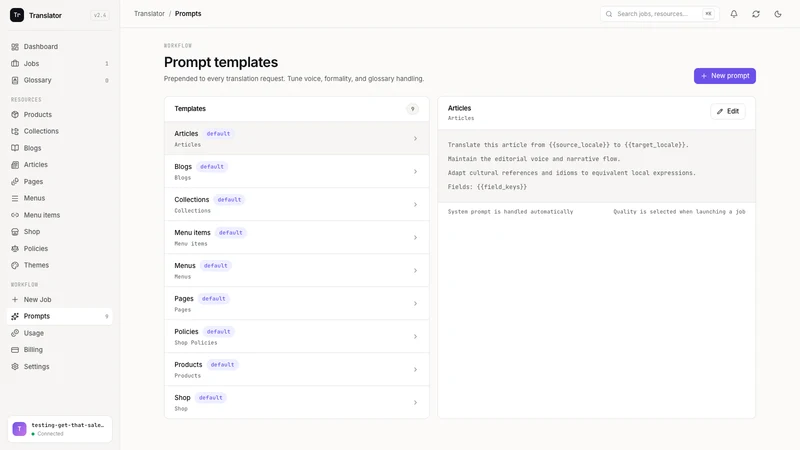
Task: Click the Settings gear icon
Action: 15,366
